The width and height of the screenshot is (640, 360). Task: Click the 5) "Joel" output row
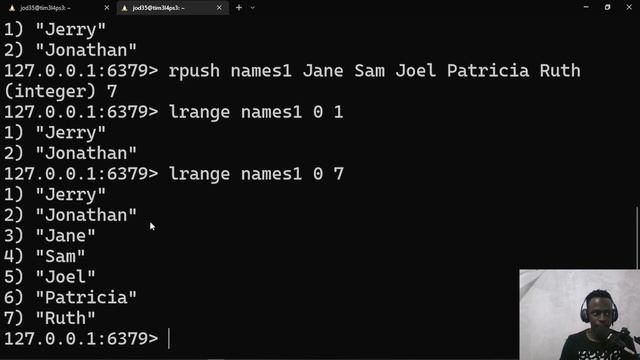(50, 277)
